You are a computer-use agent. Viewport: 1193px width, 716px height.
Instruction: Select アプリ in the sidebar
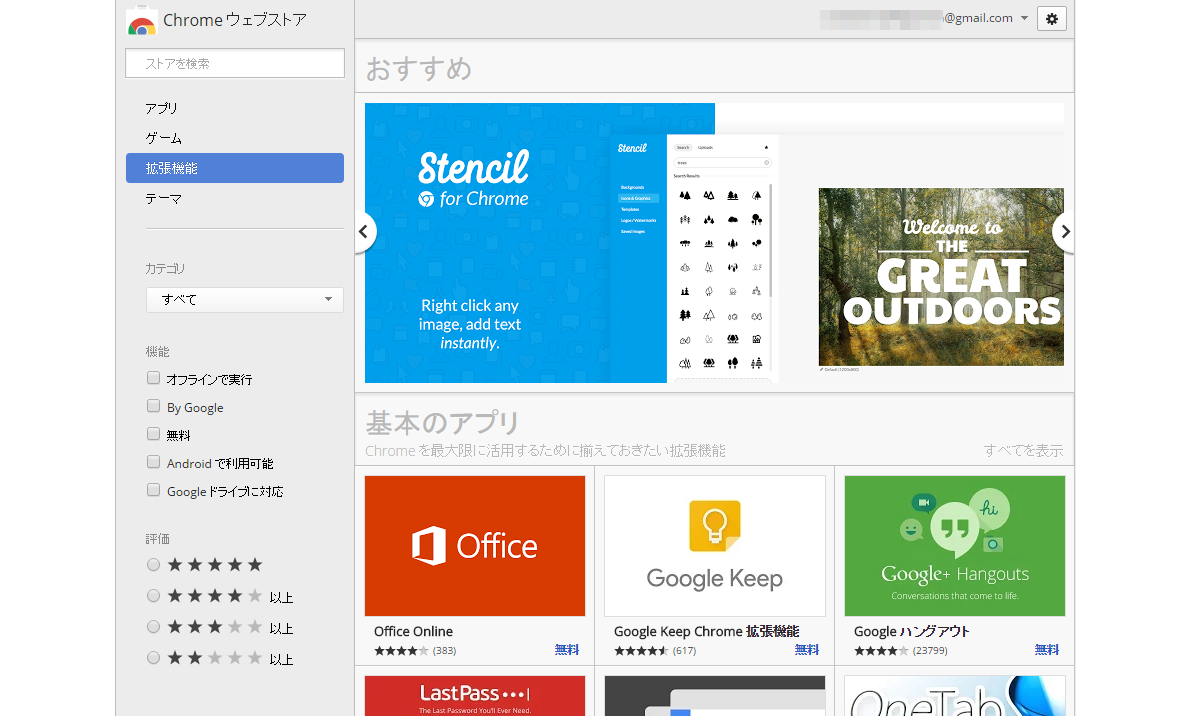pos(162,108)
